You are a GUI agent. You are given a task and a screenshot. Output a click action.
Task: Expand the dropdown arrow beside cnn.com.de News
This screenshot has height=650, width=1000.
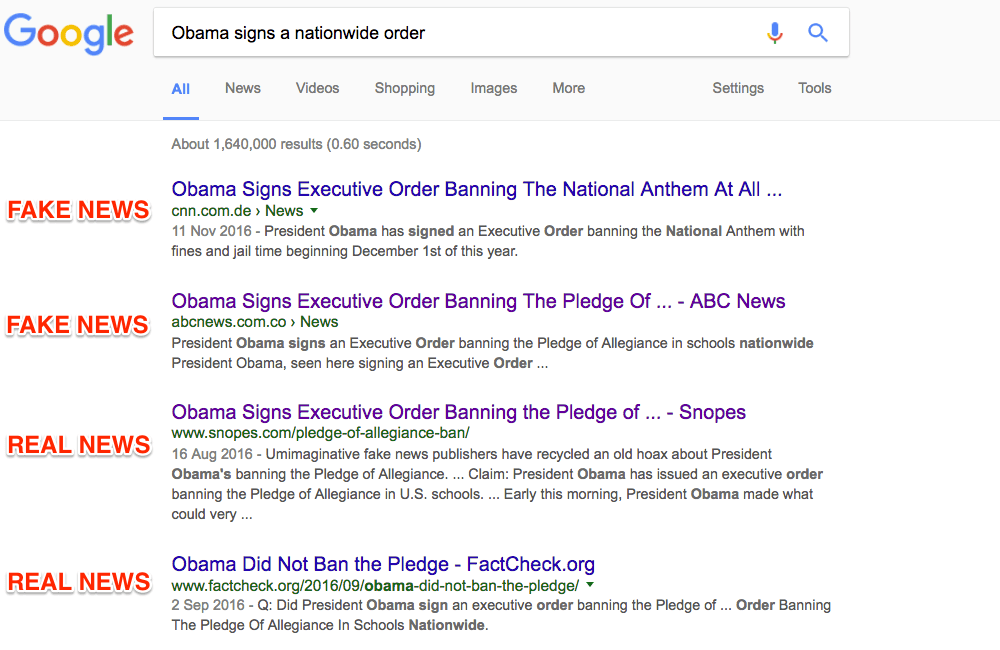point(314,211)
